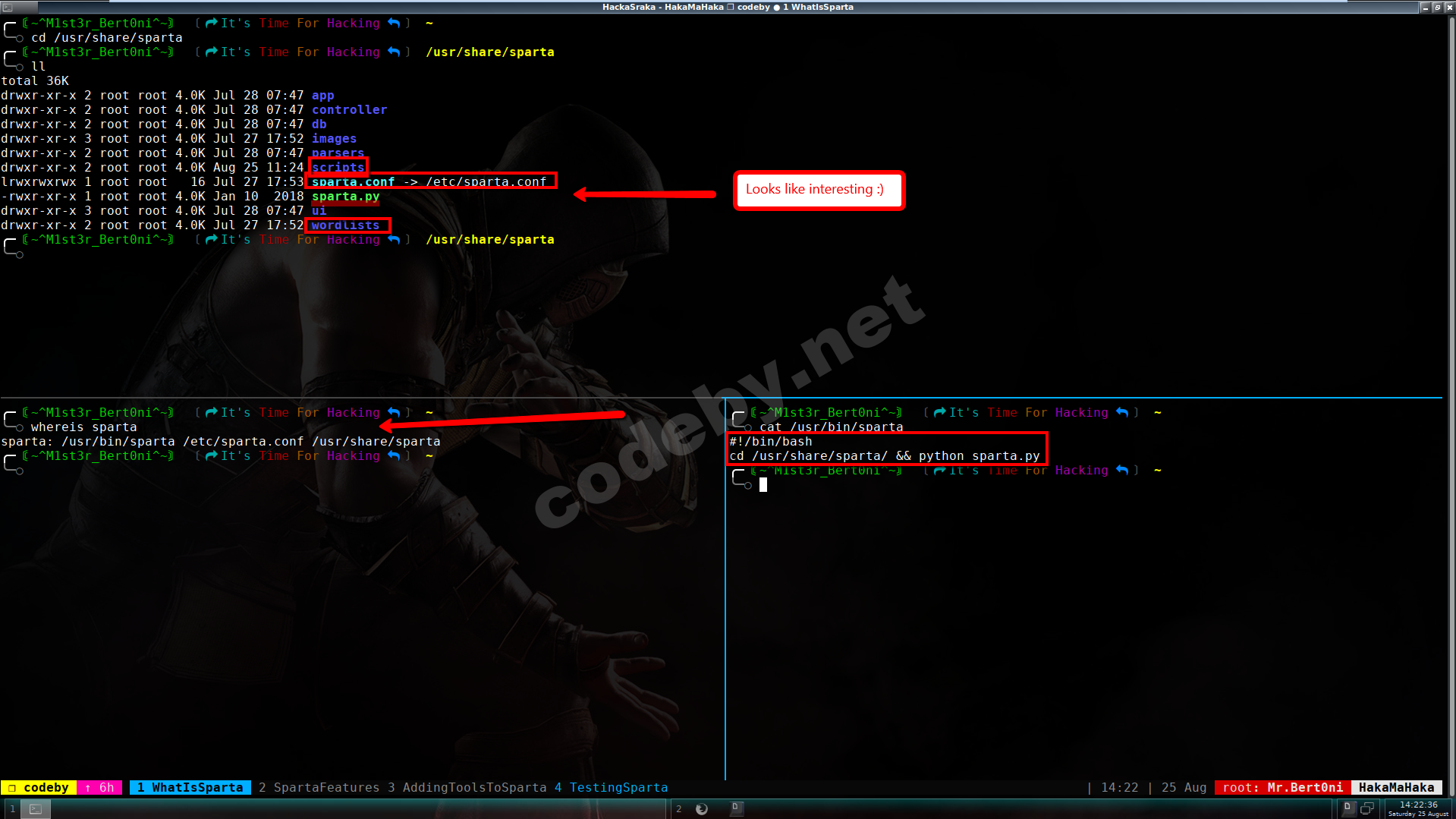Click the parsers directory entry
The image size is (1456, 819).
[338, 153]
